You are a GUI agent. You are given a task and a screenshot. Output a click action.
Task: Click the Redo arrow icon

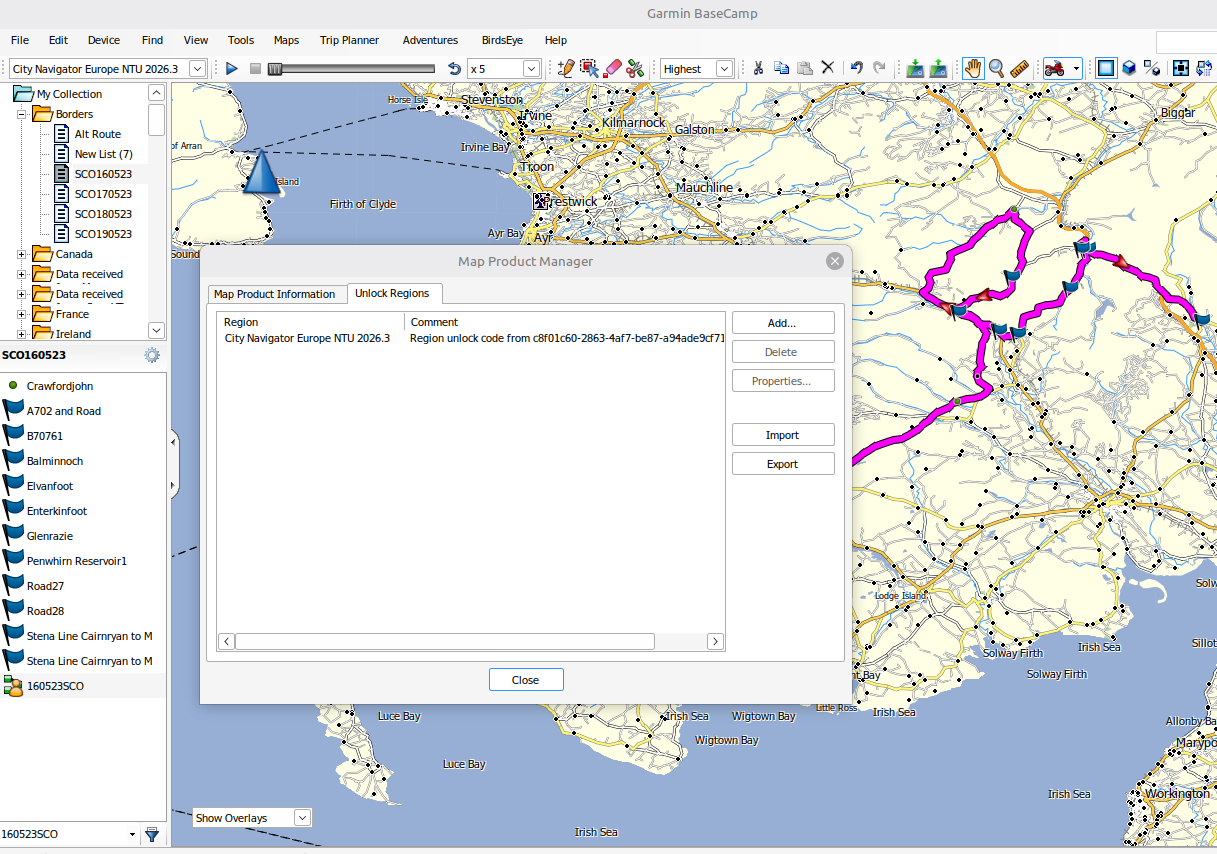coord(880,68)
